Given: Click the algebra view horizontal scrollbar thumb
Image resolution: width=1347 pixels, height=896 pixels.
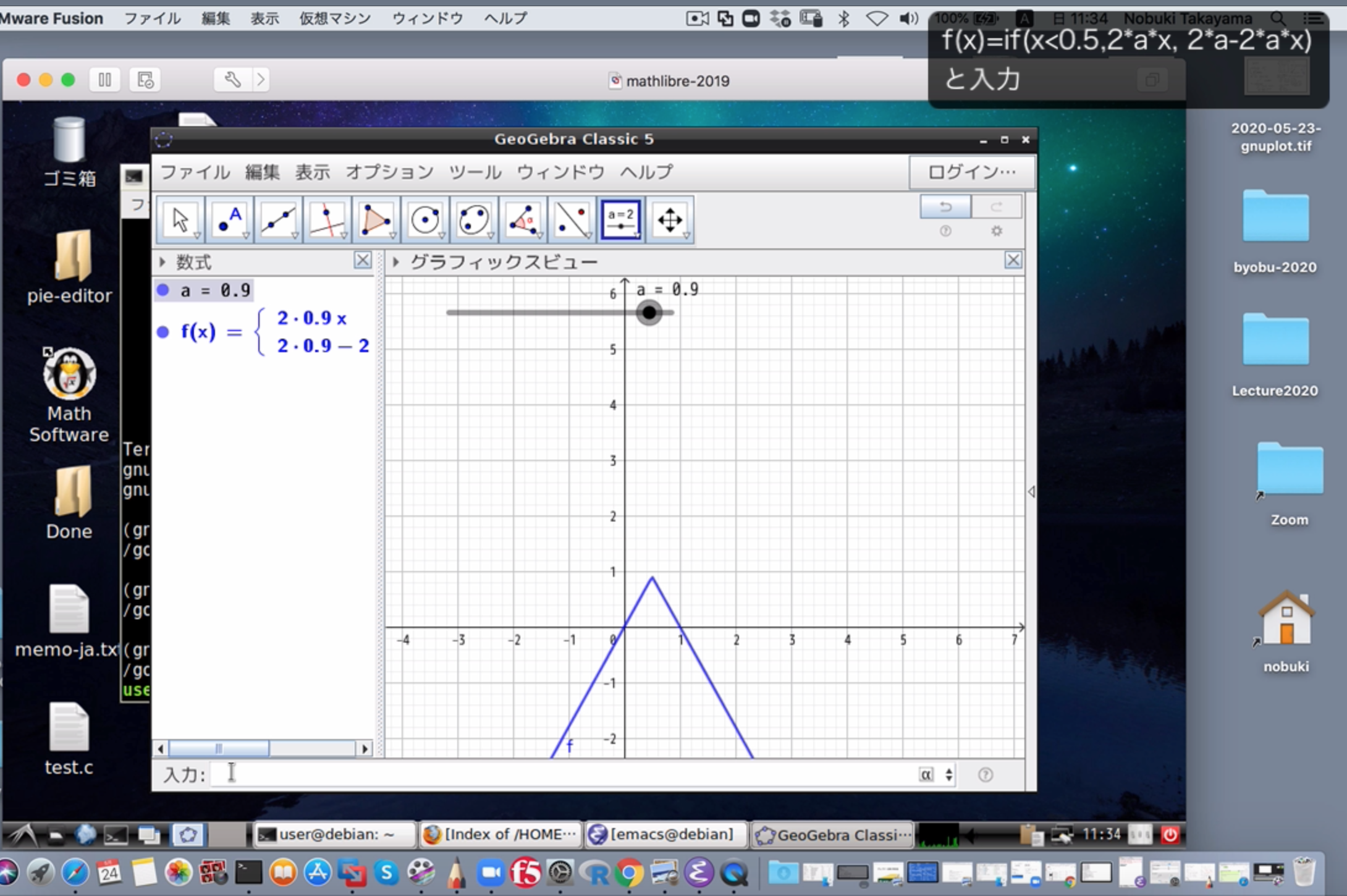Looking at the screenshot, I should (x=219, y=749).
